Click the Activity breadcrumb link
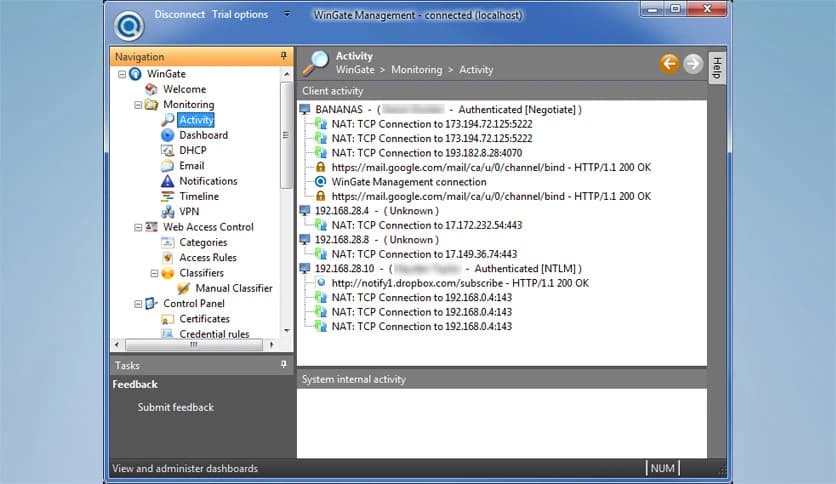The image size is (836, 484). [x=476, y=70]
